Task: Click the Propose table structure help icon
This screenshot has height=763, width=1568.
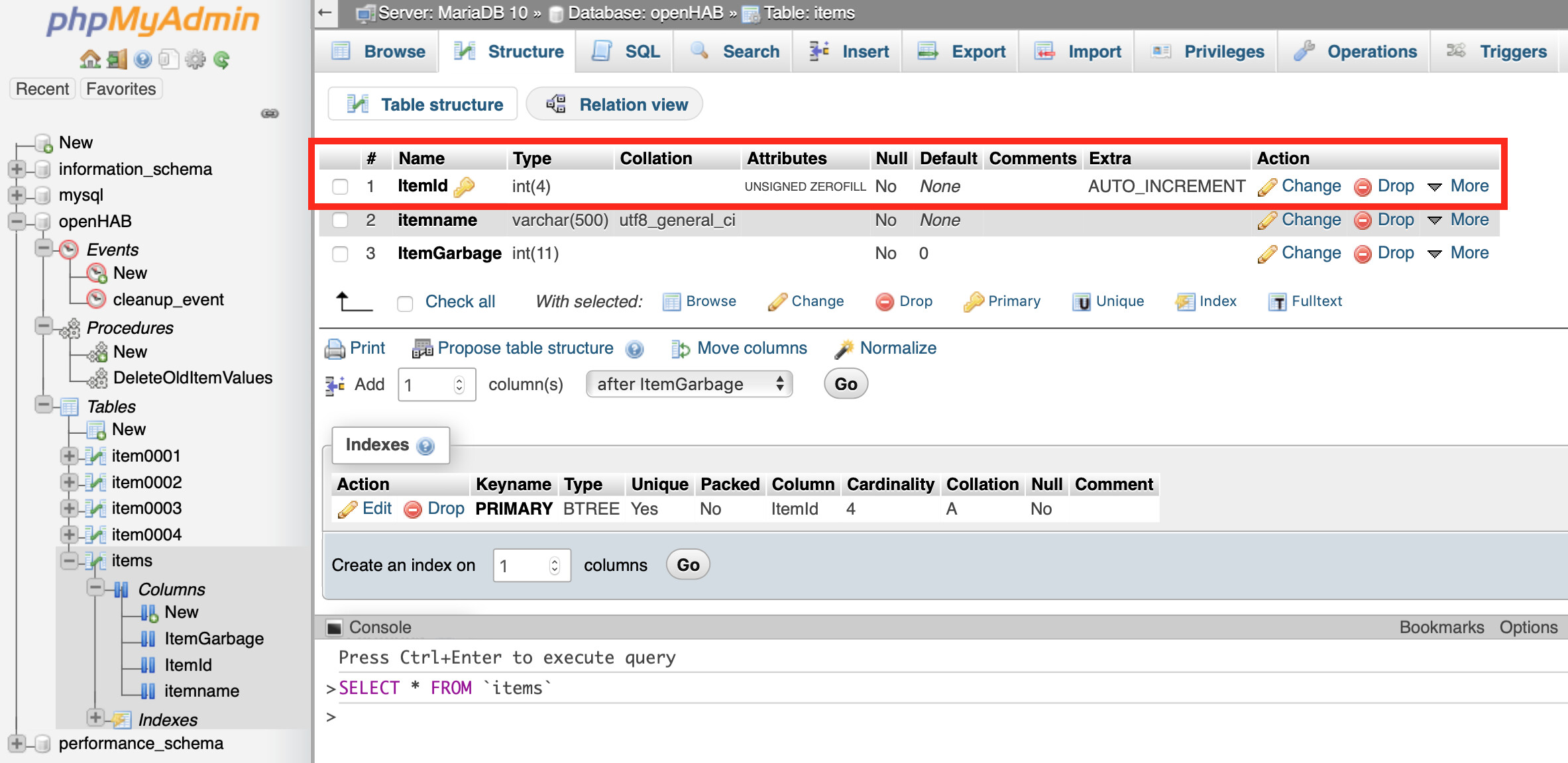Action: coord(634,349)
